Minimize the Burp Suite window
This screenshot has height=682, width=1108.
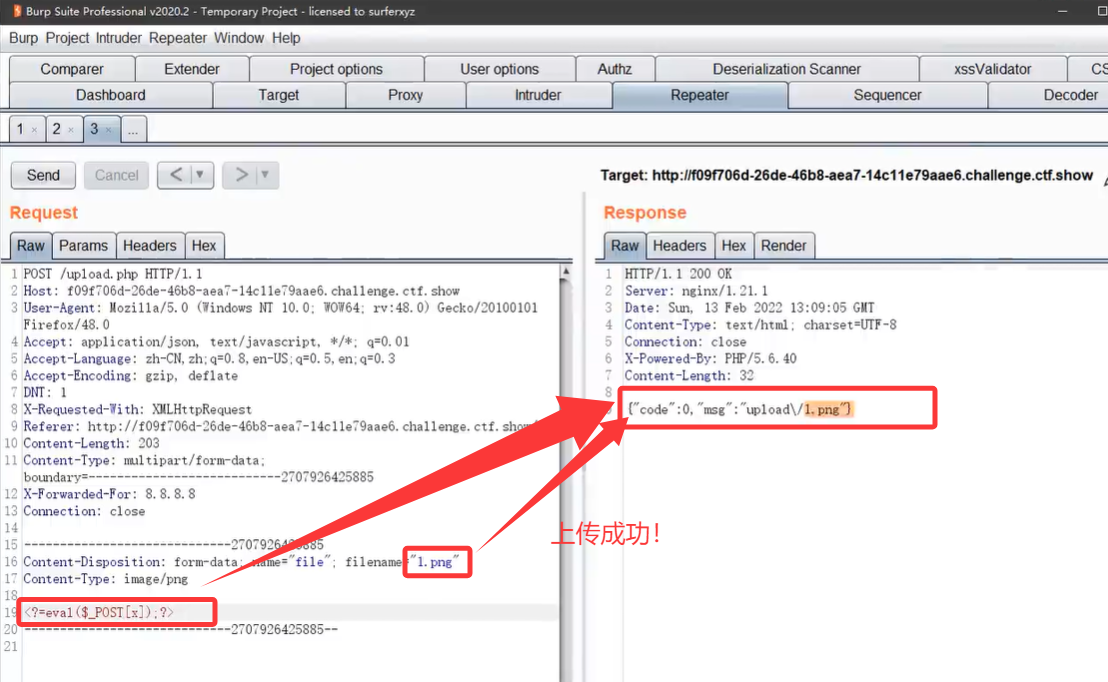pos(1062,11)
